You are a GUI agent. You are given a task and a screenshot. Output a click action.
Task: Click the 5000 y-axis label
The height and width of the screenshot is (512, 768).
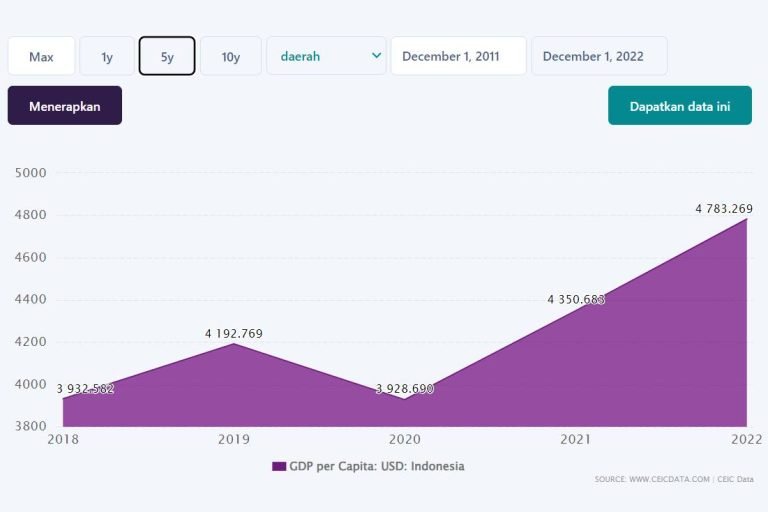(x=30, y=173)
